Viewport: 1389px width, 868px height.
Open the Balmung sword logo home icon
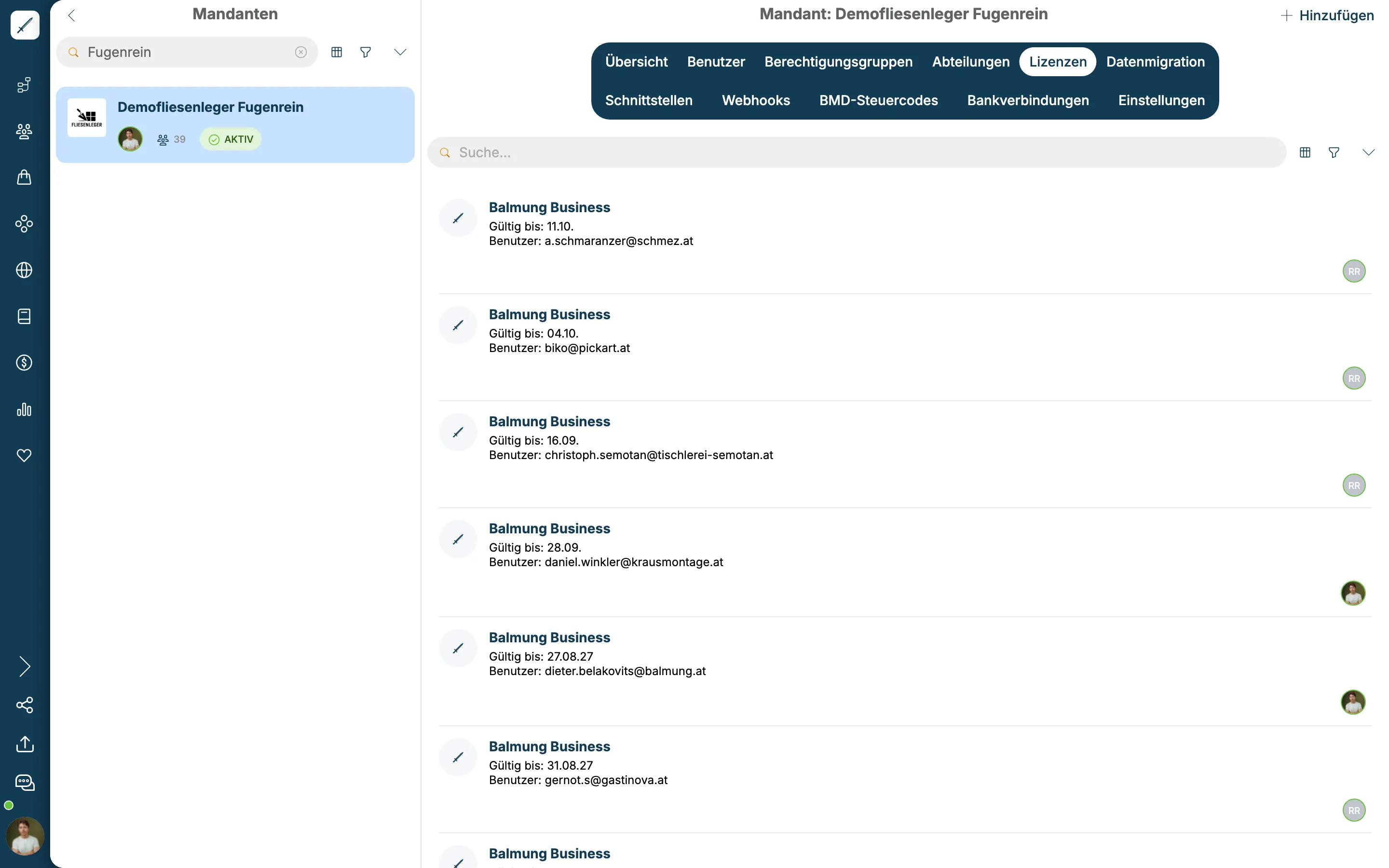click(25, 25)
